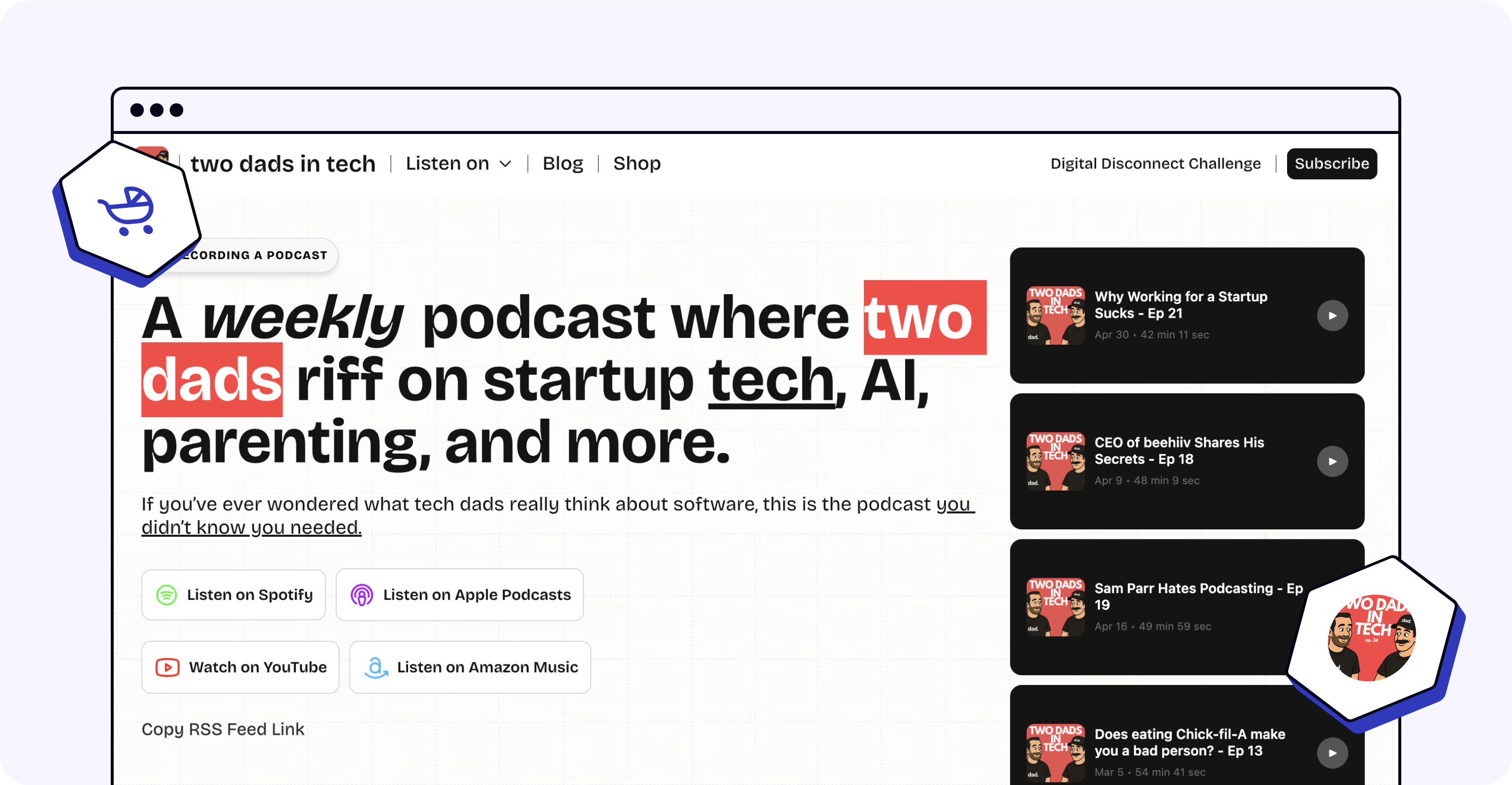Click Apr 9 48 min 9 sec text
Viewport: 1512px width, 785px height.
(1146, 480)
